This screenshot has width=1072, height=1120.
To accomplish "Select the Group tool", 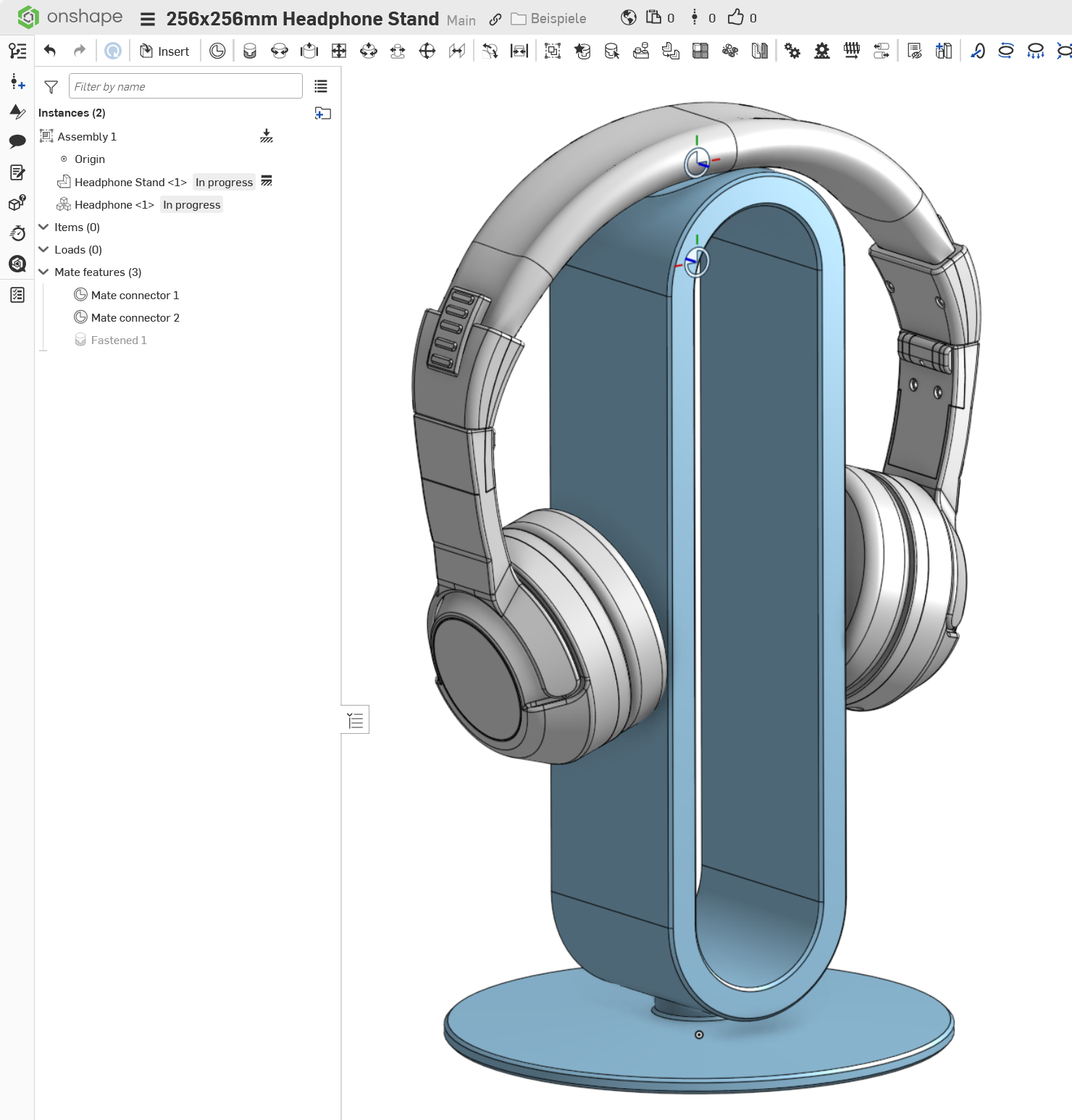I will [553, 51].
